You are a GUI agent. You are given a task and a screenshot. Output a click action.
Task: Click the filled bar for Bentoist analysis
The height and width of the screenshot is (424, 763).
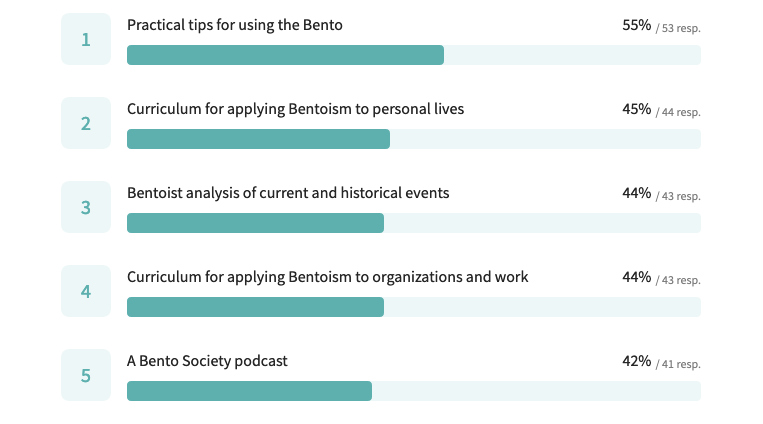(x=255, y=223)
